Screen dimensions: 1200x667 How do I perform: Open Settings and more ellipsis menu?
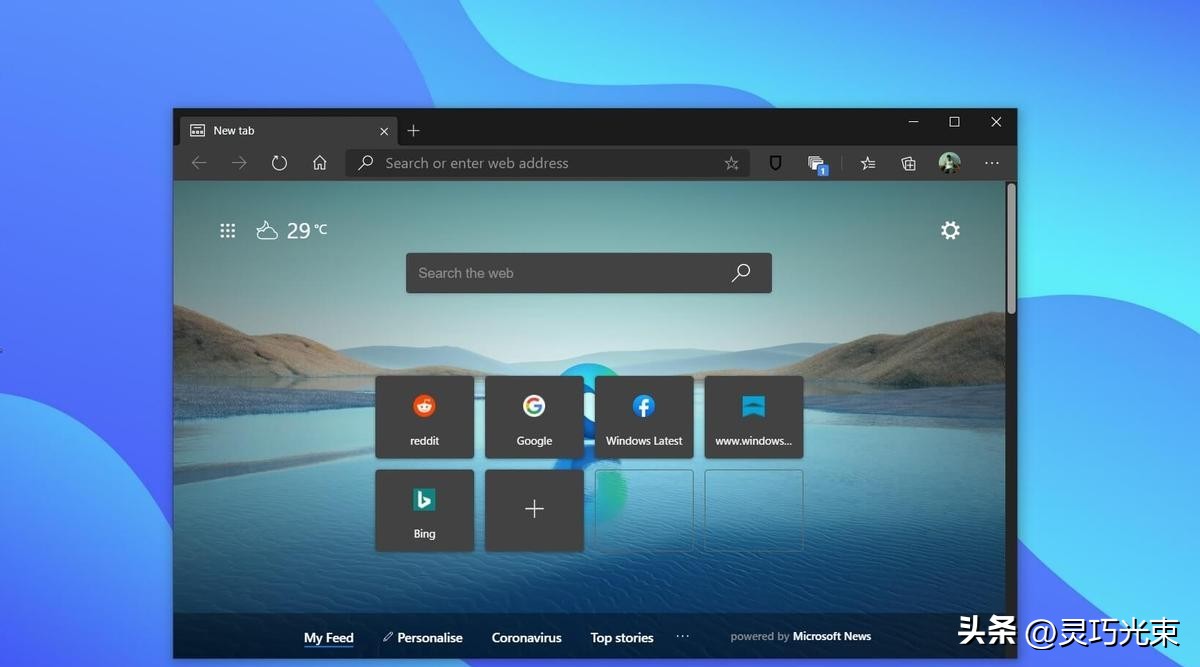[x=991, y=163]
